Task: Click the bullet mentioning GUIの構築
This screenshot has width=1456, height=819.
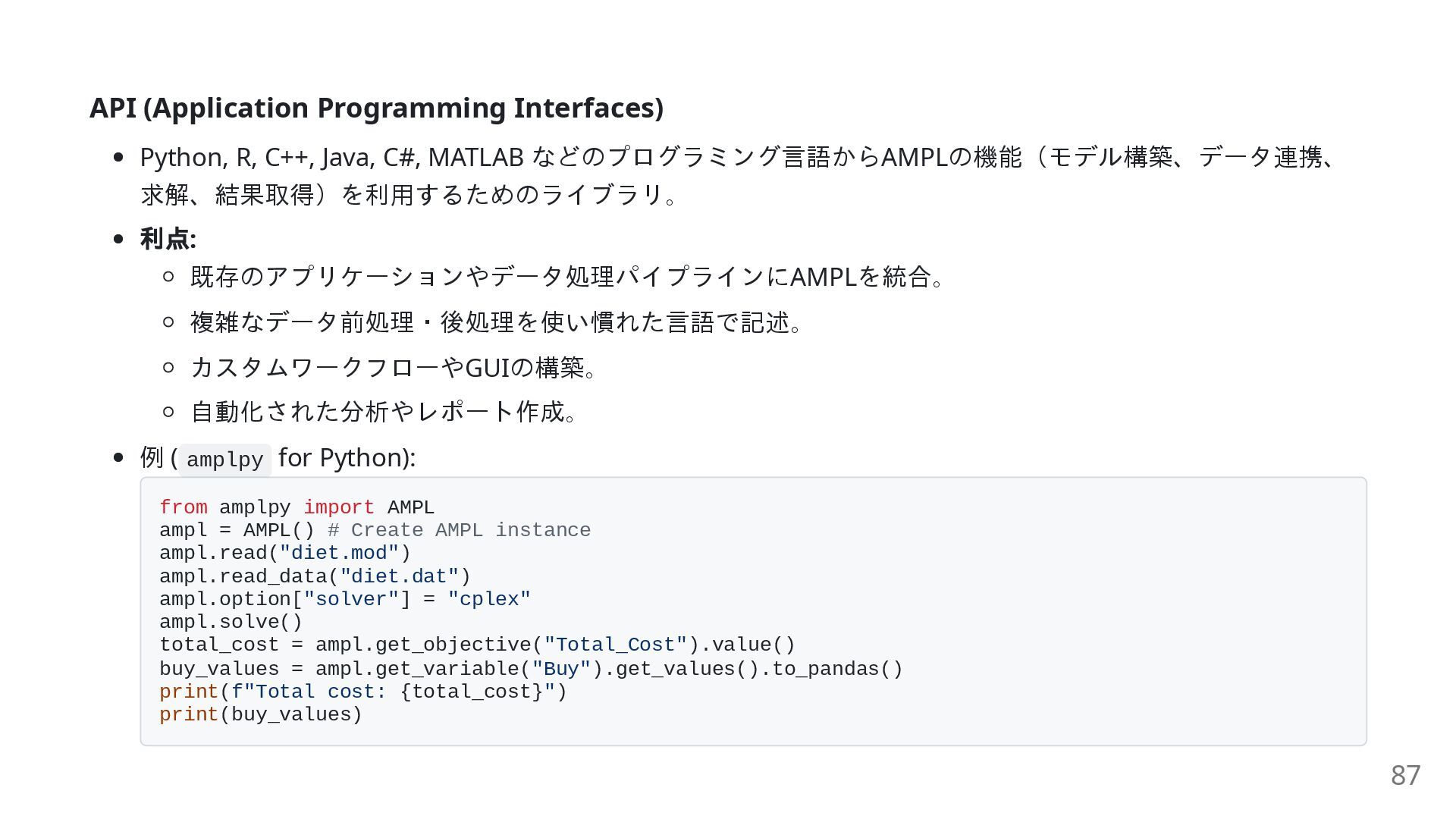Action: pyautogui.click(x=393, y=368)
